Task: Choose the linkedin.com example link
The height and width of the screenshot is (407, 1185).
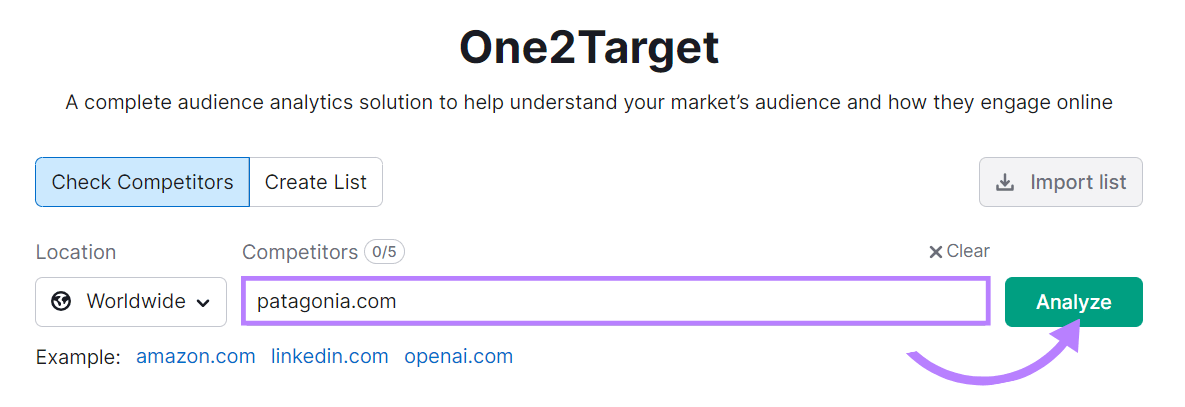Action: (330, 356)
